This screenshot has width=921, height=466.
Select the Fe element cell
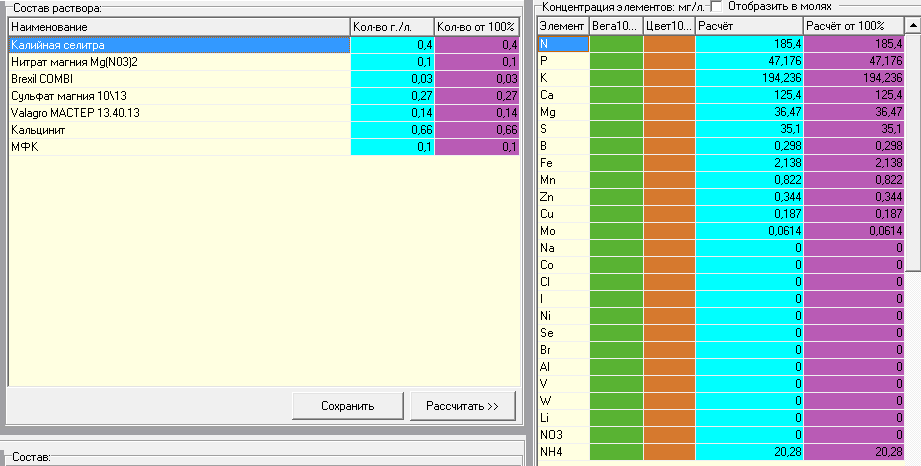point(563,163)
